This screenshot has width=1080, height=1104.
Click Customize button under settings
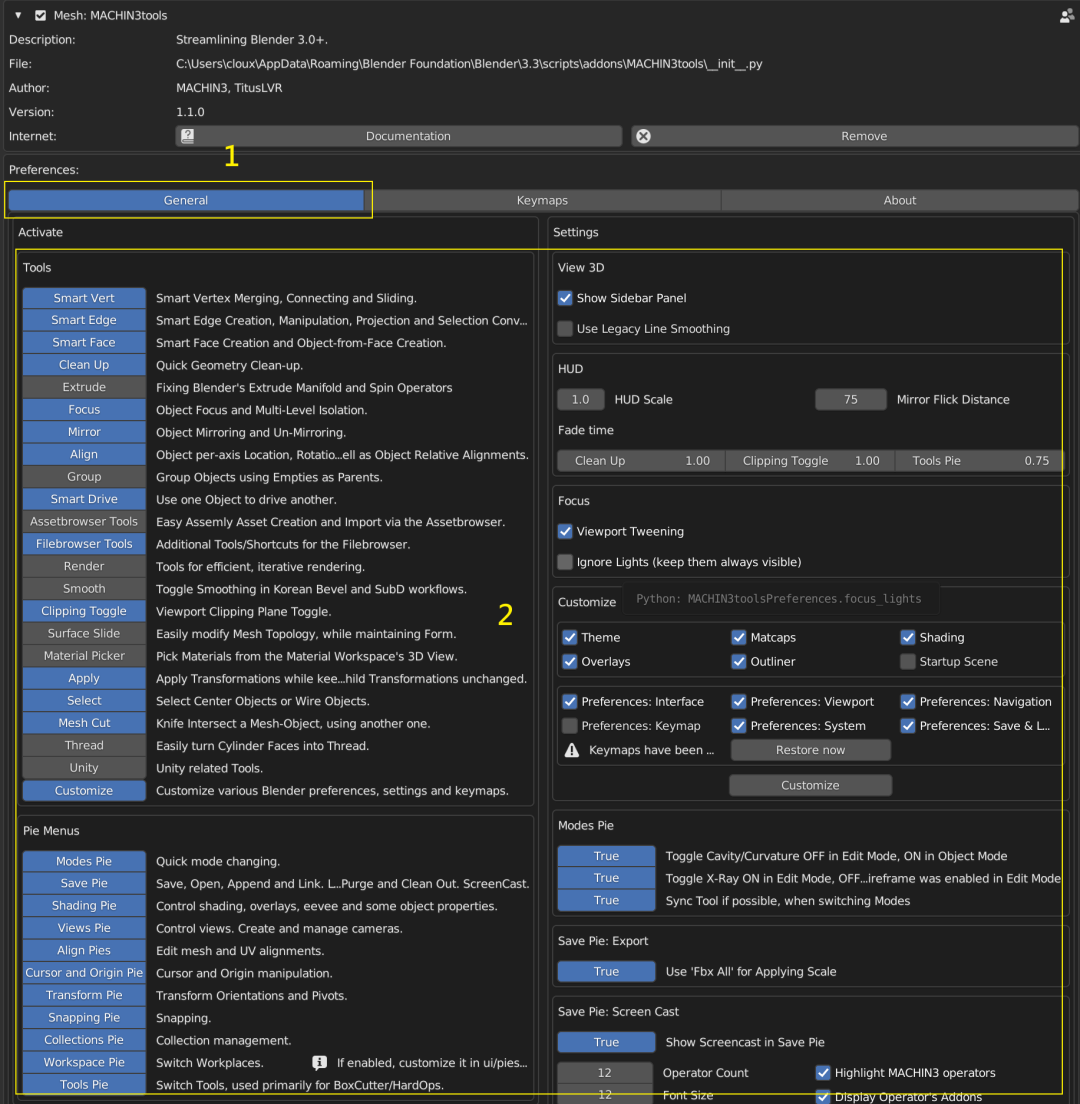pos(810,785)
